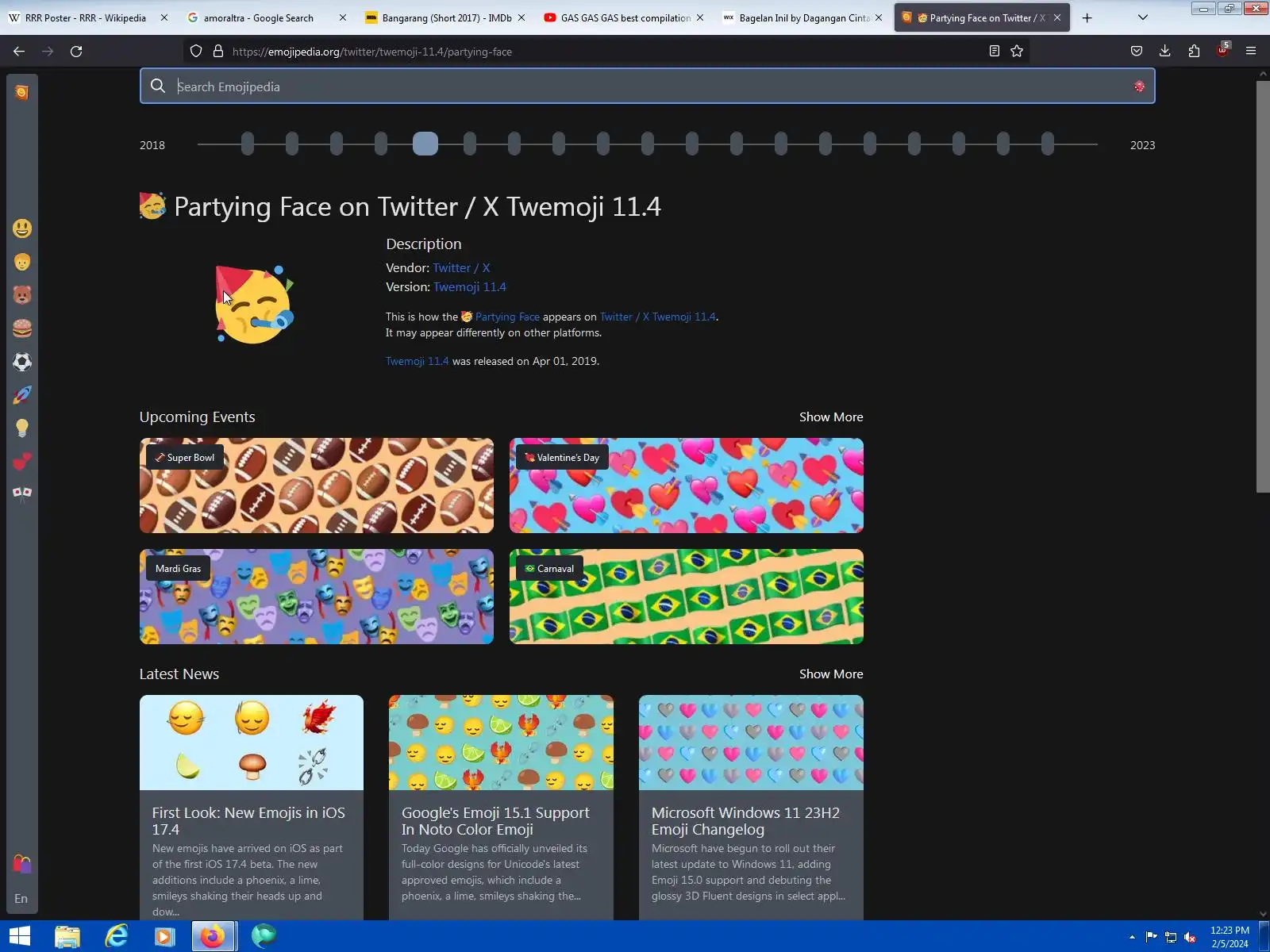Save page to Pocket
This screenshot has height=952, width=1270.
[1137, 52]
